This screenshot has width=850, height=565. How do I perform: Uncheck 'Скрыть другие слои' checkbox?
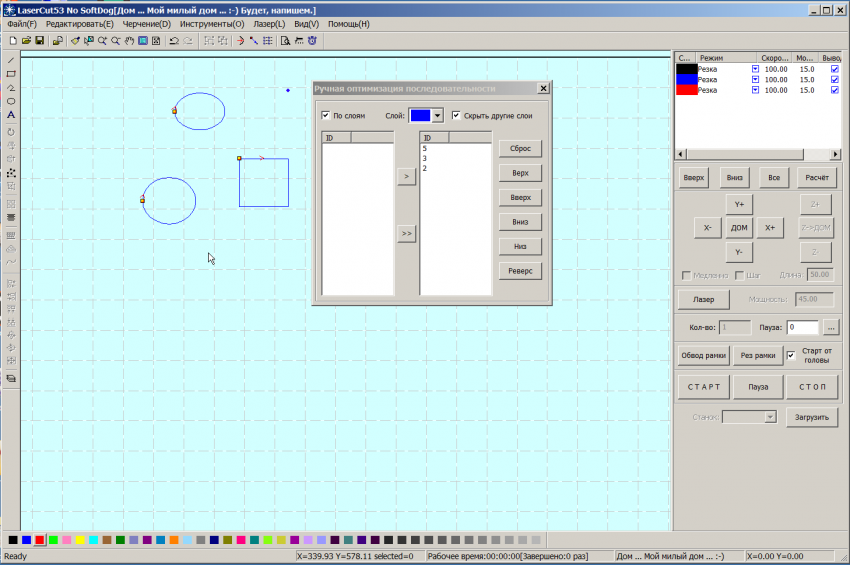(x=457, y=116)
